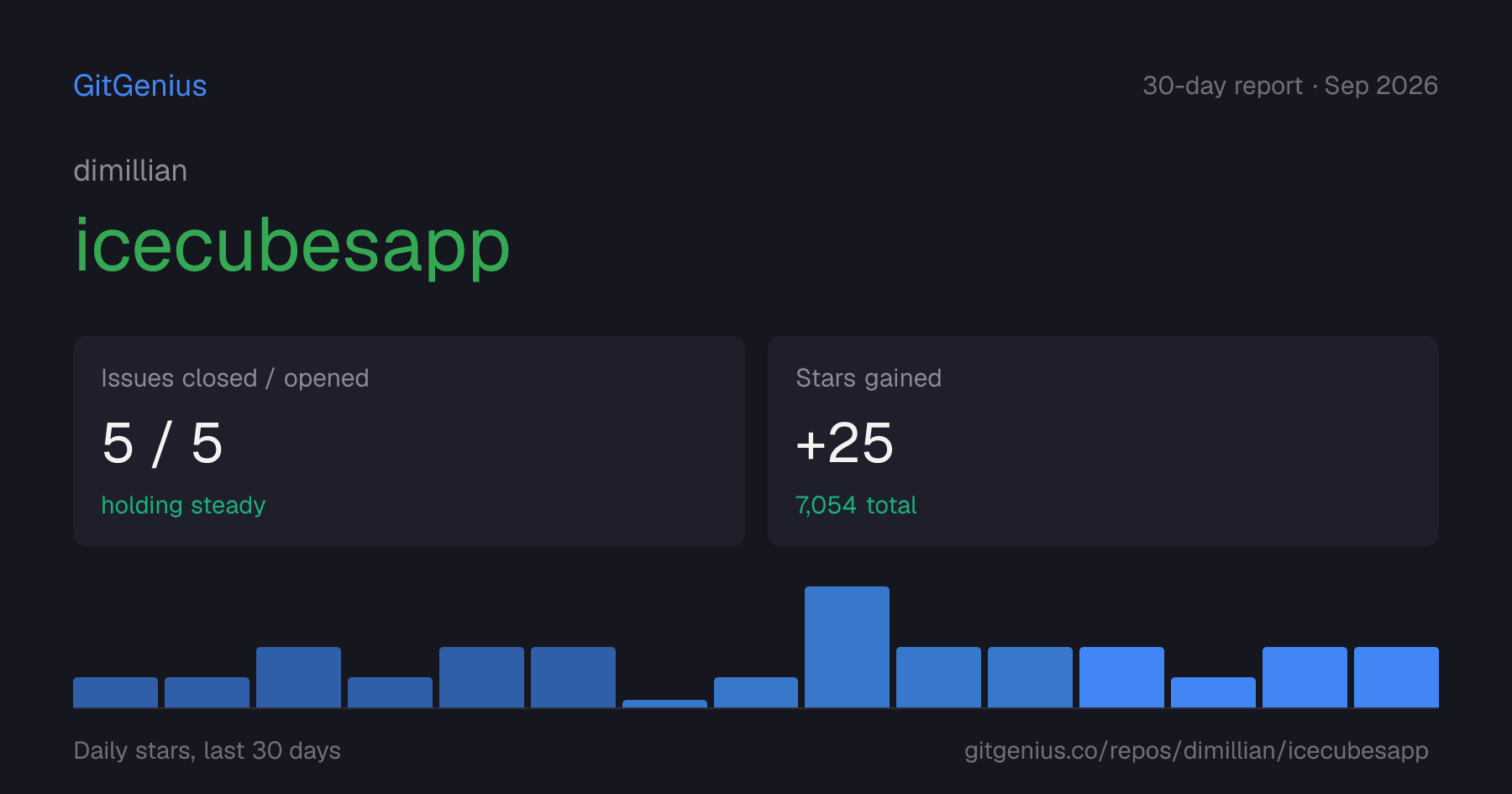Click the holding steady status text
This screenshot has width=1512, height=794.
183,505
